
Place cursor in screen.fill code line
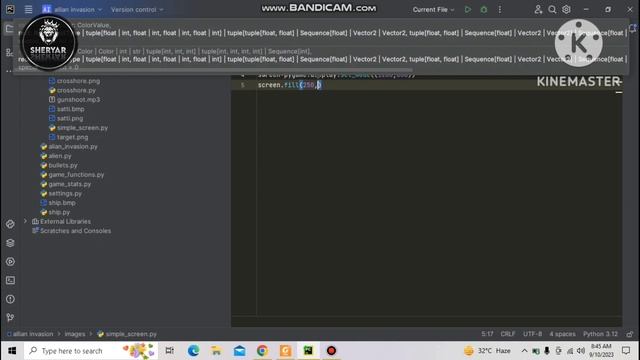[x=289, y=85]
